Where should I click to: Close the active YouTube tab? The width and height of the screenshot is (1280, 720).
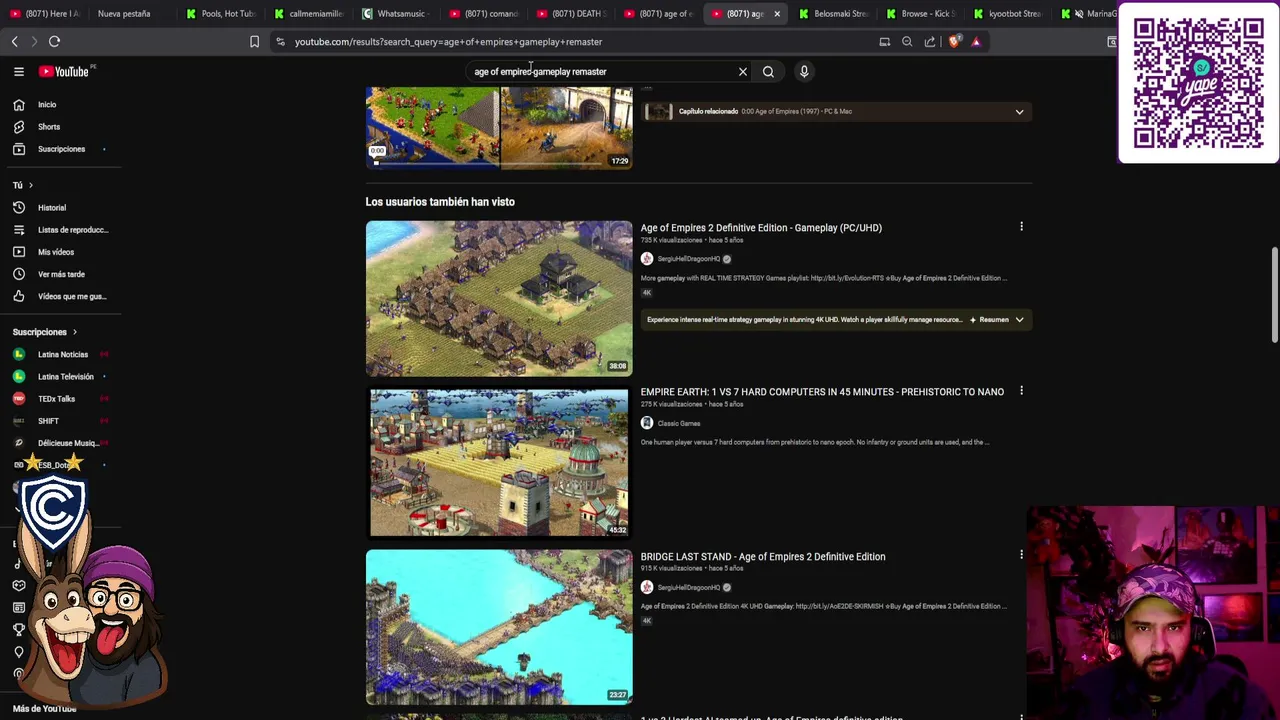pyautogui.click(x=777, y=14)
